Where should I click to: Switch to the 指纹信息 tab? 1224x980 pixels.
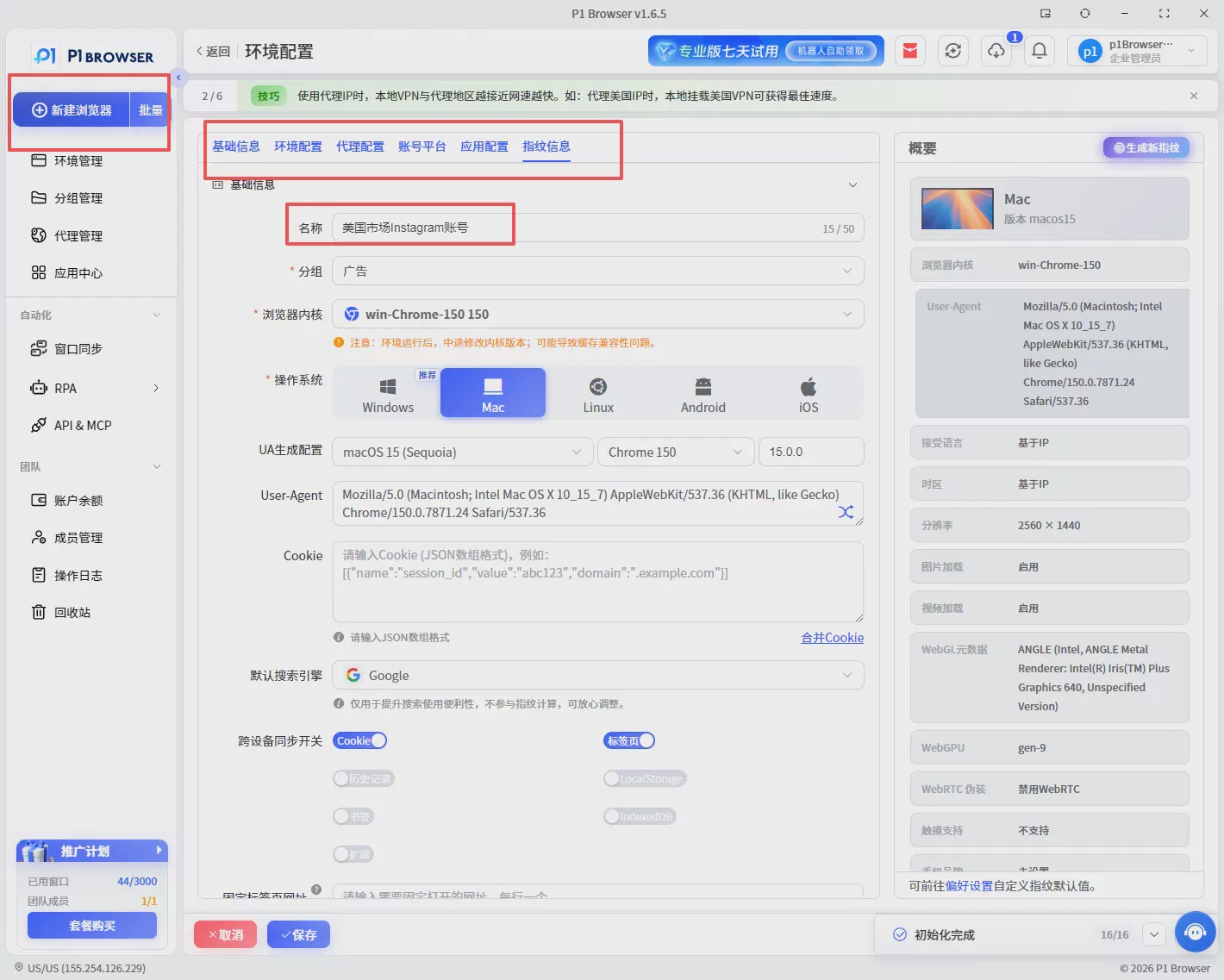pyautogui.click(x=546, y=147)
